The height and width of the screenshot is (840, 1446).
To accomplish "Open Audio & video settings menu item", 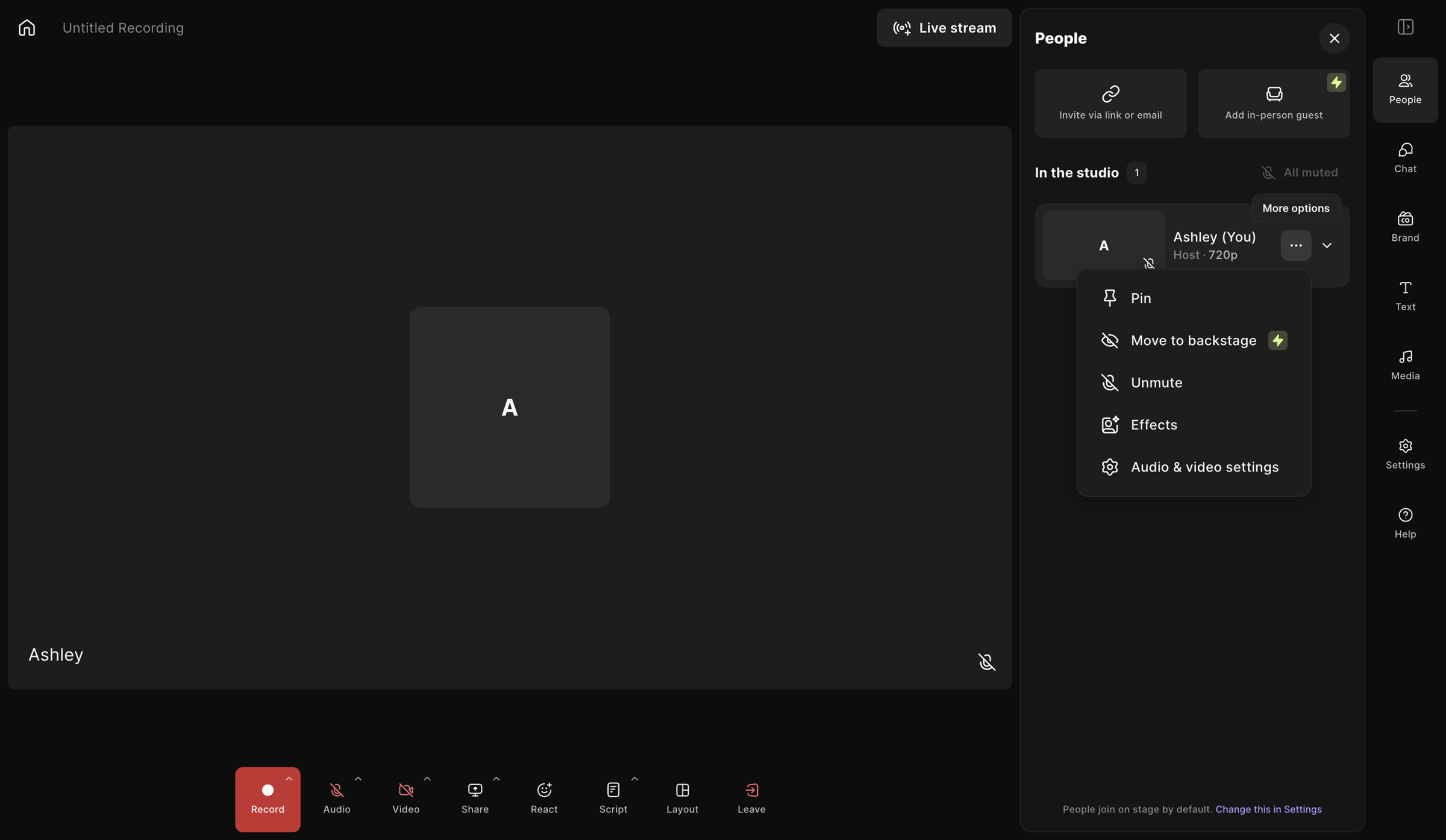I will [x=1193, y=467].
